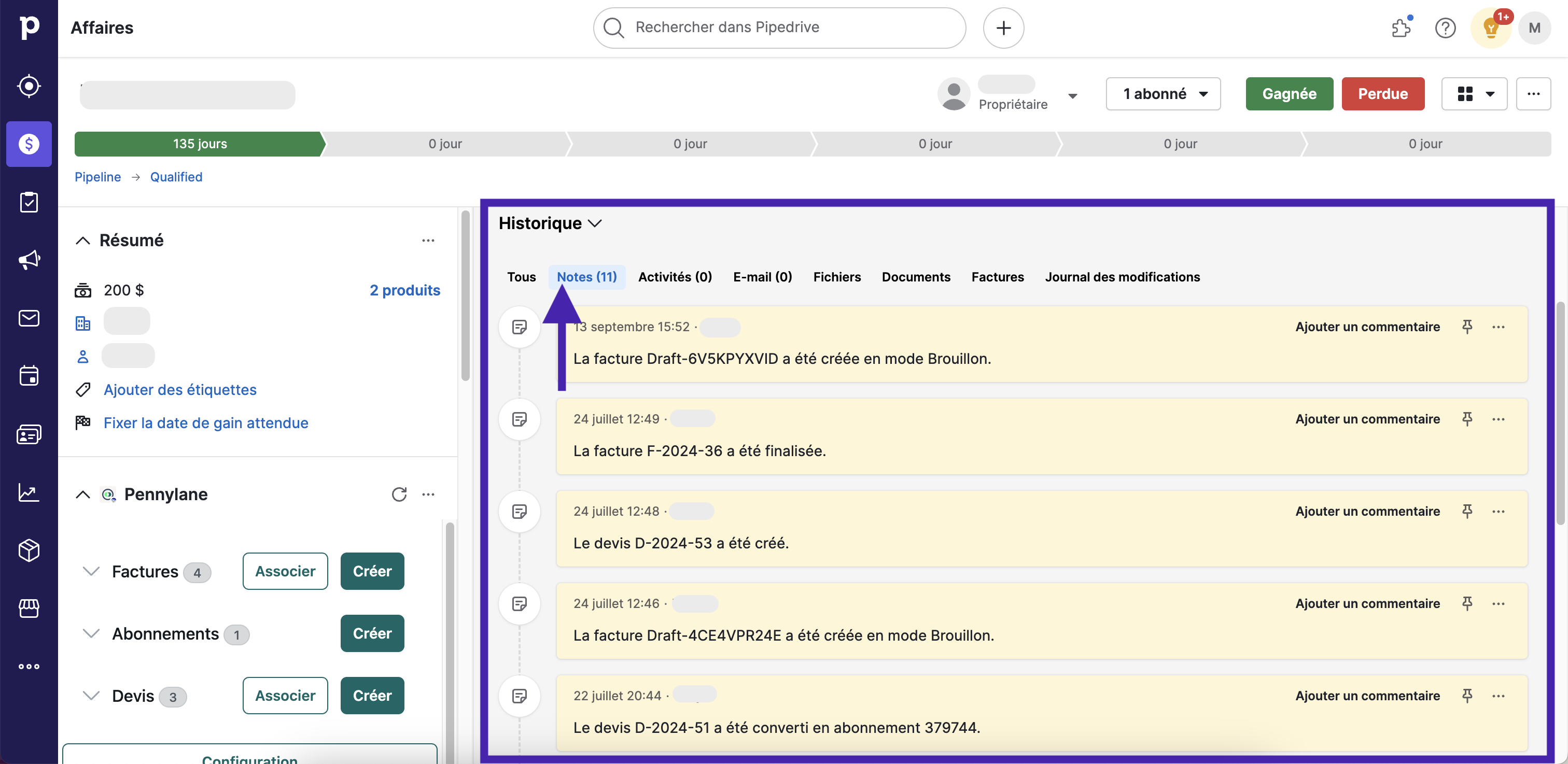Open the Campaigns megaphone icon
This screenshot has width=1568, height=764.
pos(29,260)
